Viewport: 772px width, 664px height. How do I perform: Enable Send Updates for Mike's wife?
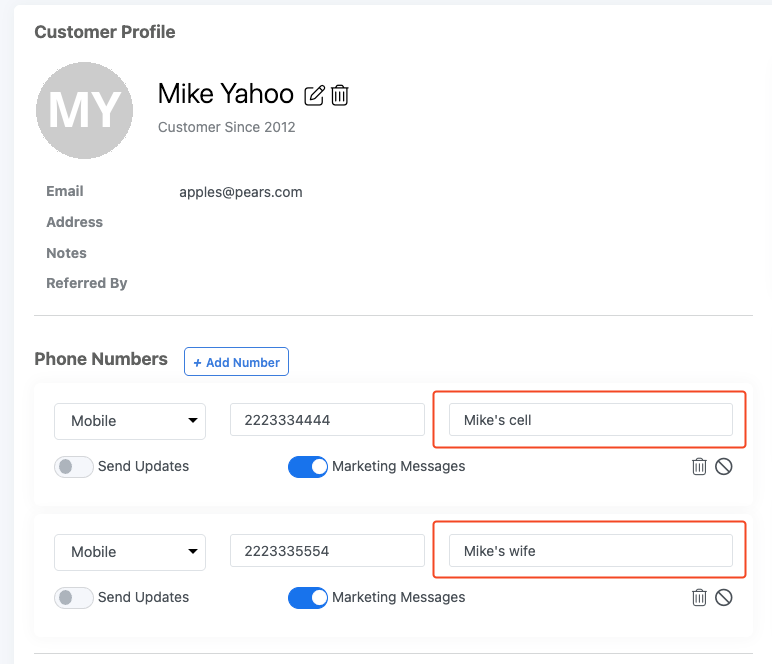[x=74, y=597]
